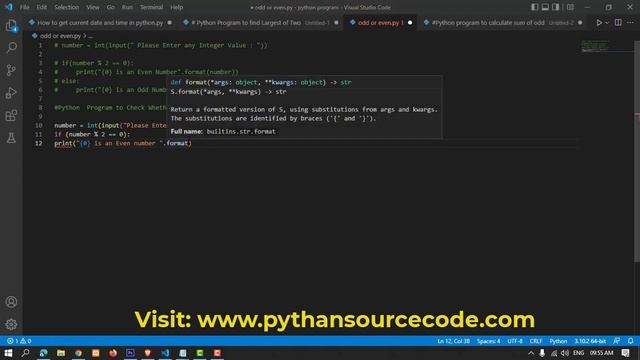Viewport: 640px width, 360px height.
Task: Select VS Code icon in taskbar
Action: click(165, 353)
